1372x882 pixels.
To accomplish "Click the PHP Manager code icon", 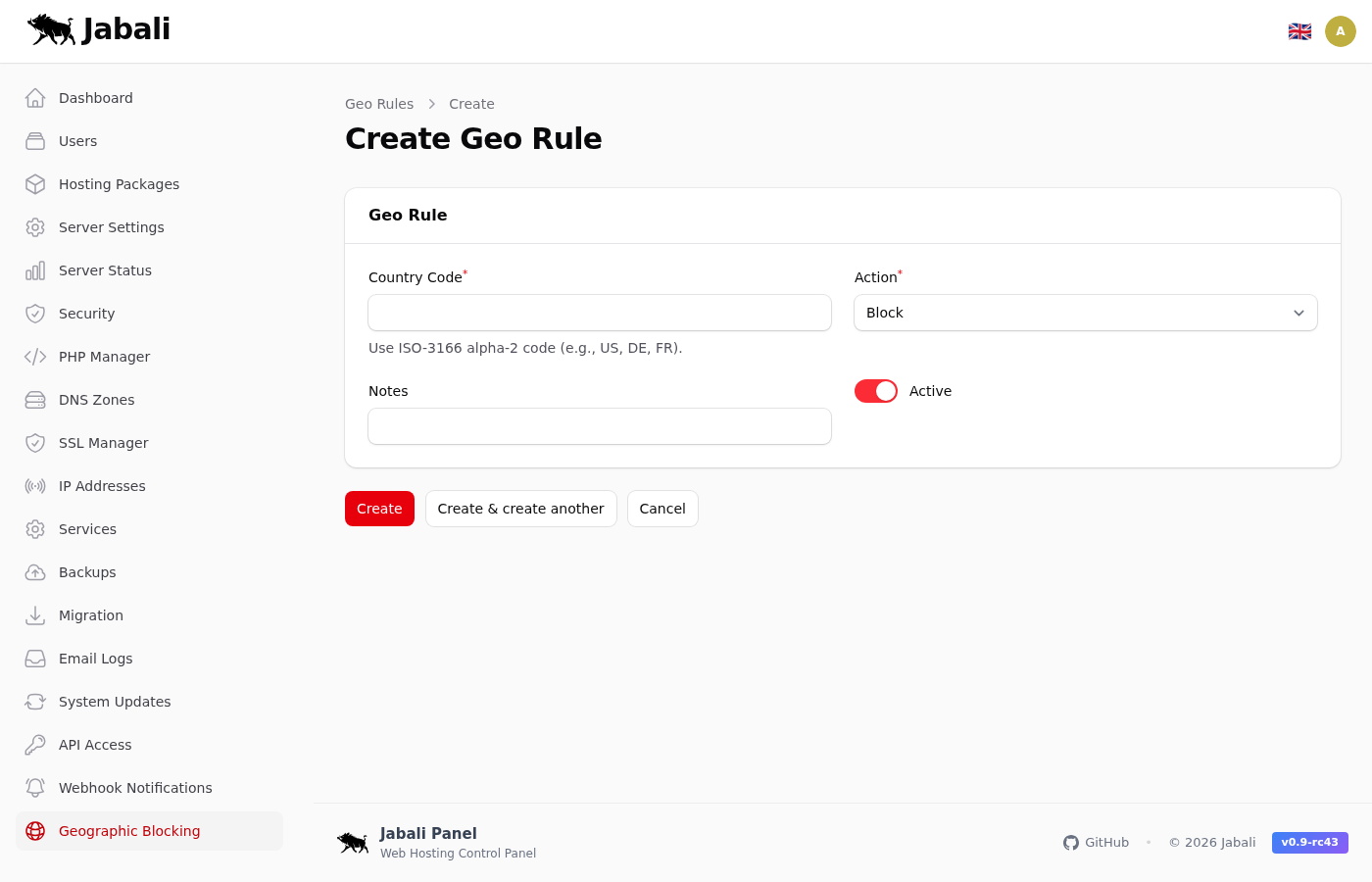I will coord(35,357).
